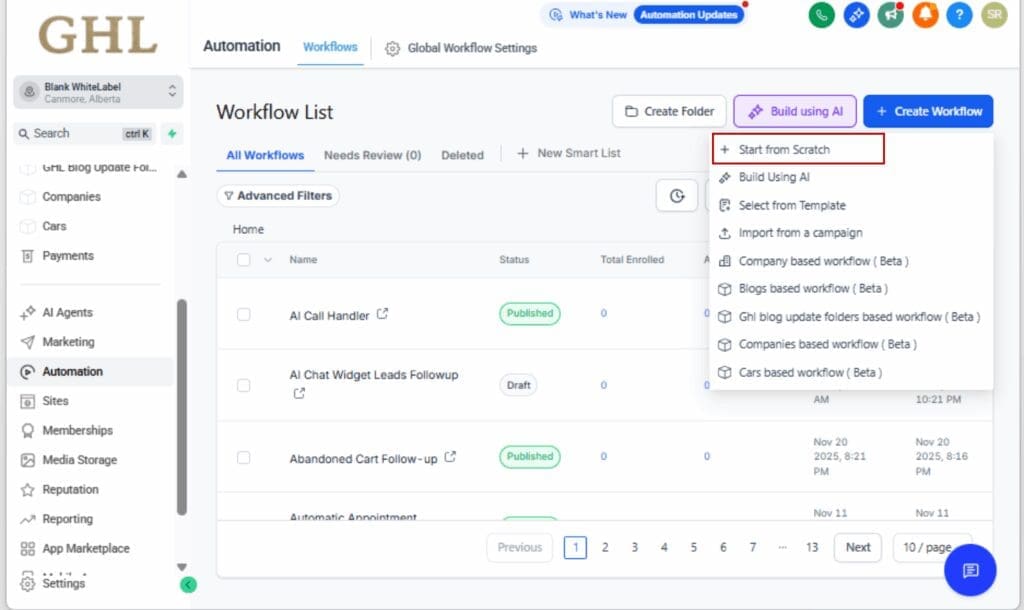Go to Next page of workflows

(x=857, y=547)
